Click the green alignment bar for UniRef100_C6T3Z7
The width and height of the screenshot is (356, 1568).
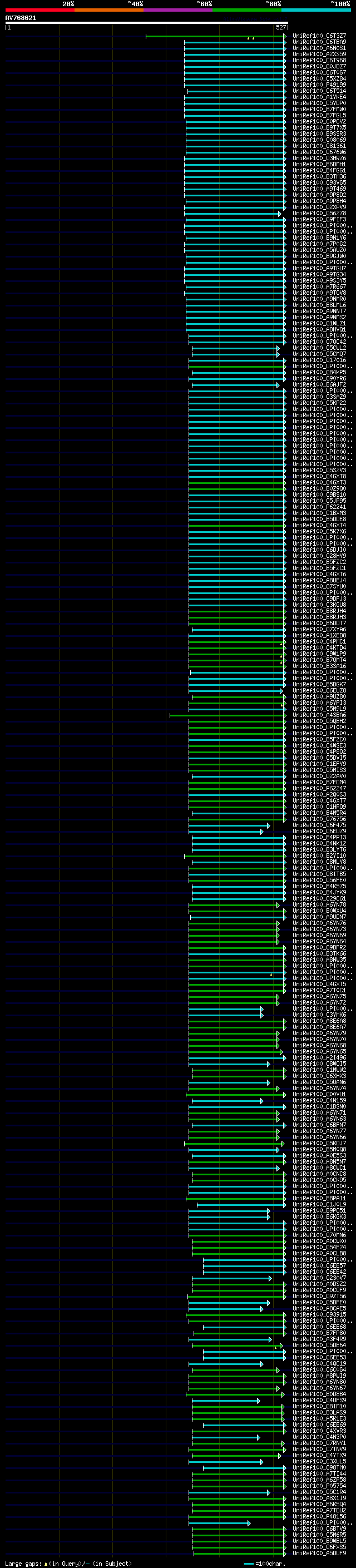coord(215,36)
